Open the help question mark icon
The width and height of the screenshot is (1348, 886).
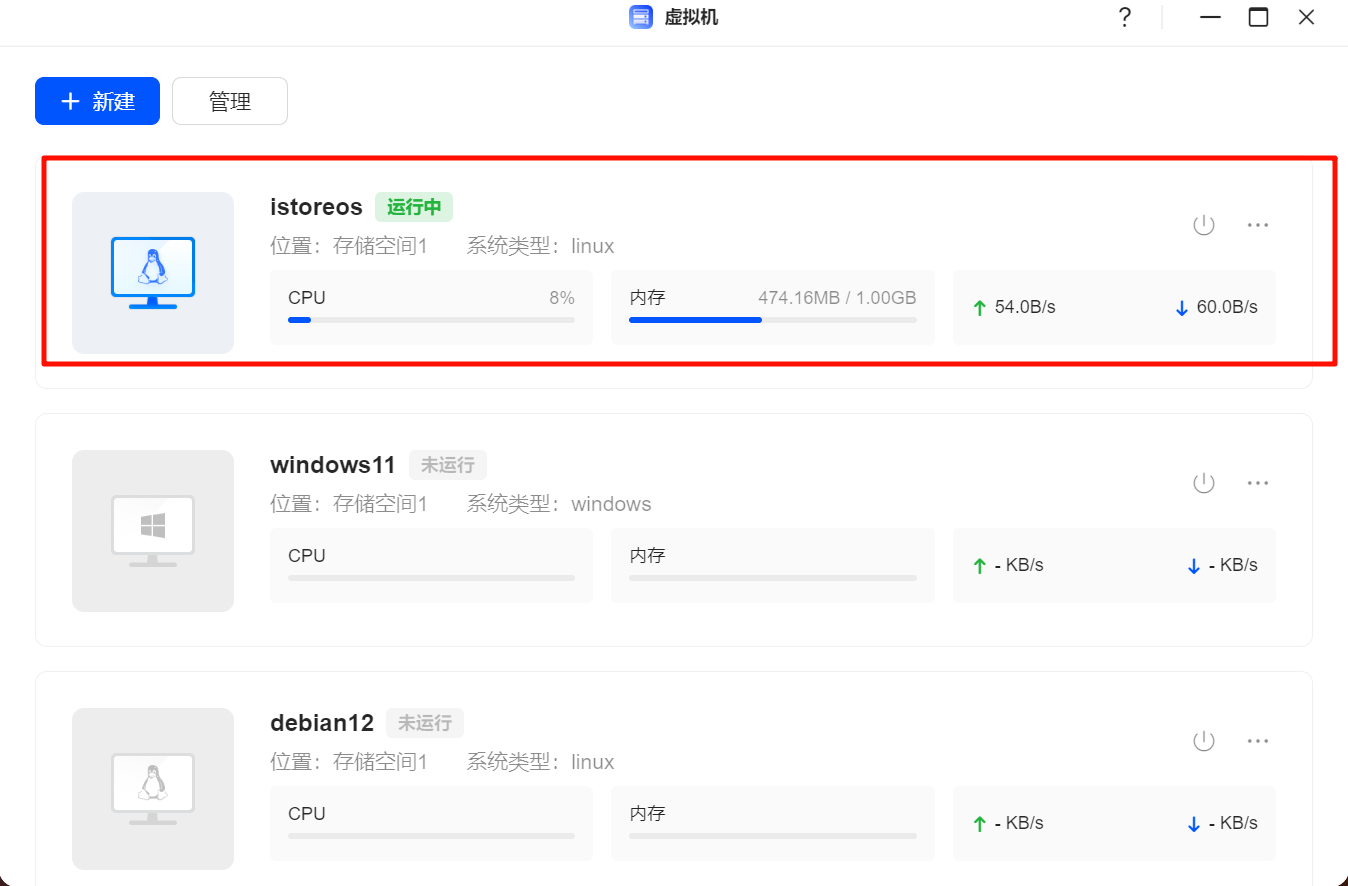(1125, 17)
